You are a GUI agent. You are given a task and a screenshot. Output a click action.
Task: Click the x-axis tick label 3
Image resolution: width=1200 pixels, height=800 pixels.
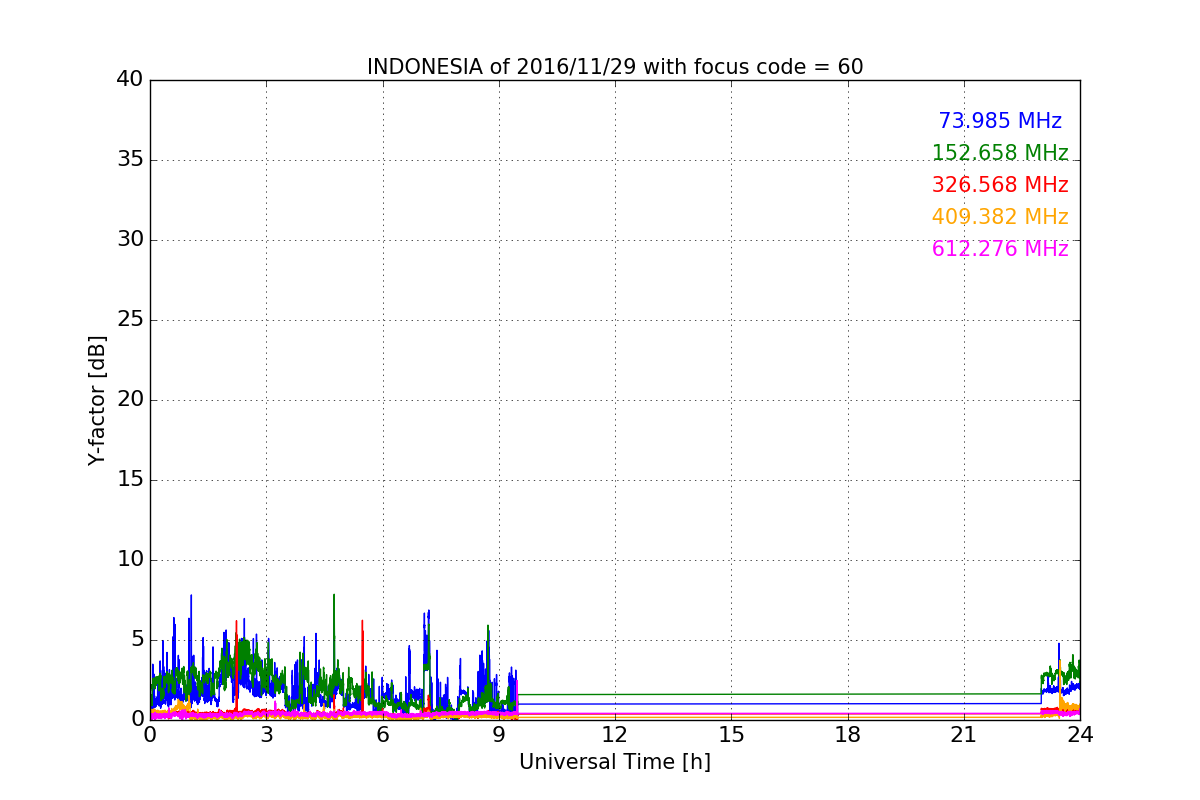pyautogui.click(x=266, y=735)
